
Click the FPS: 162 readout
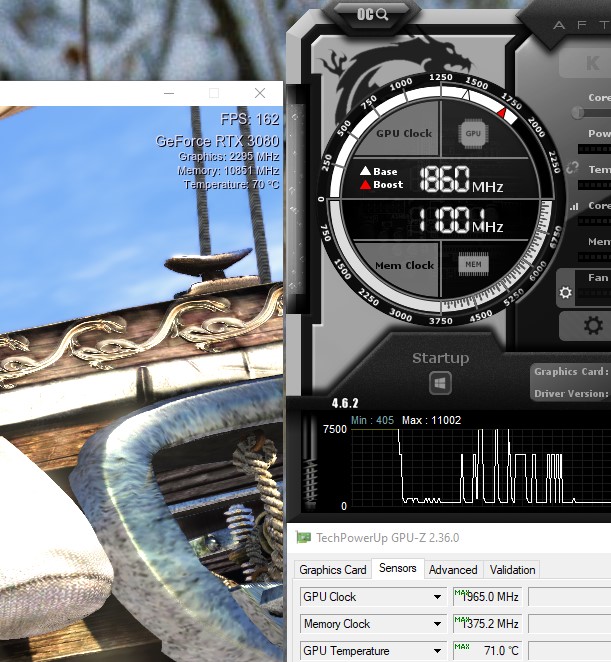pyautogui.click(x=250, y=119)
